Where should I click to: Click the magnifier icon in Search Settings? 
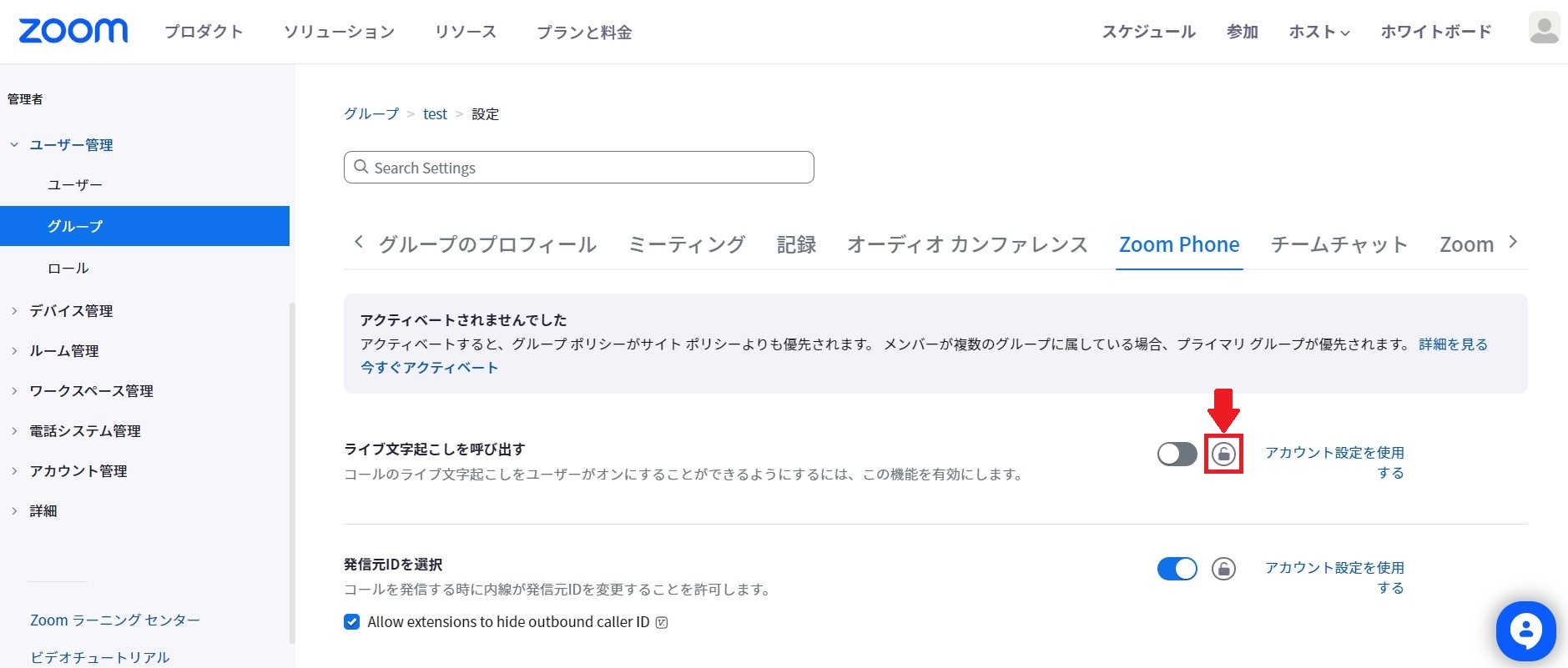click(361, 167)
